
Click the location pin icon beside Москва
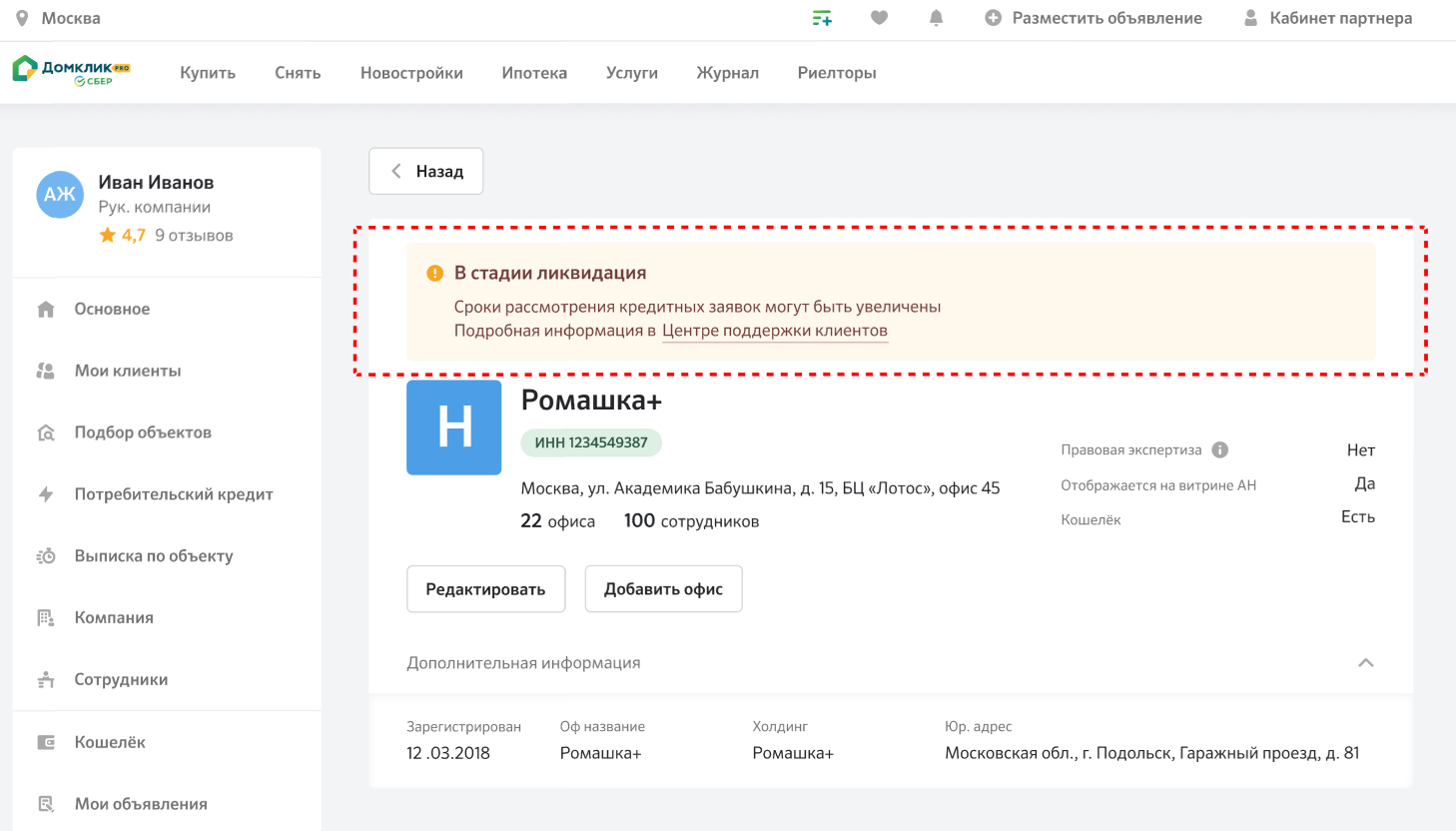pos(22,18)
